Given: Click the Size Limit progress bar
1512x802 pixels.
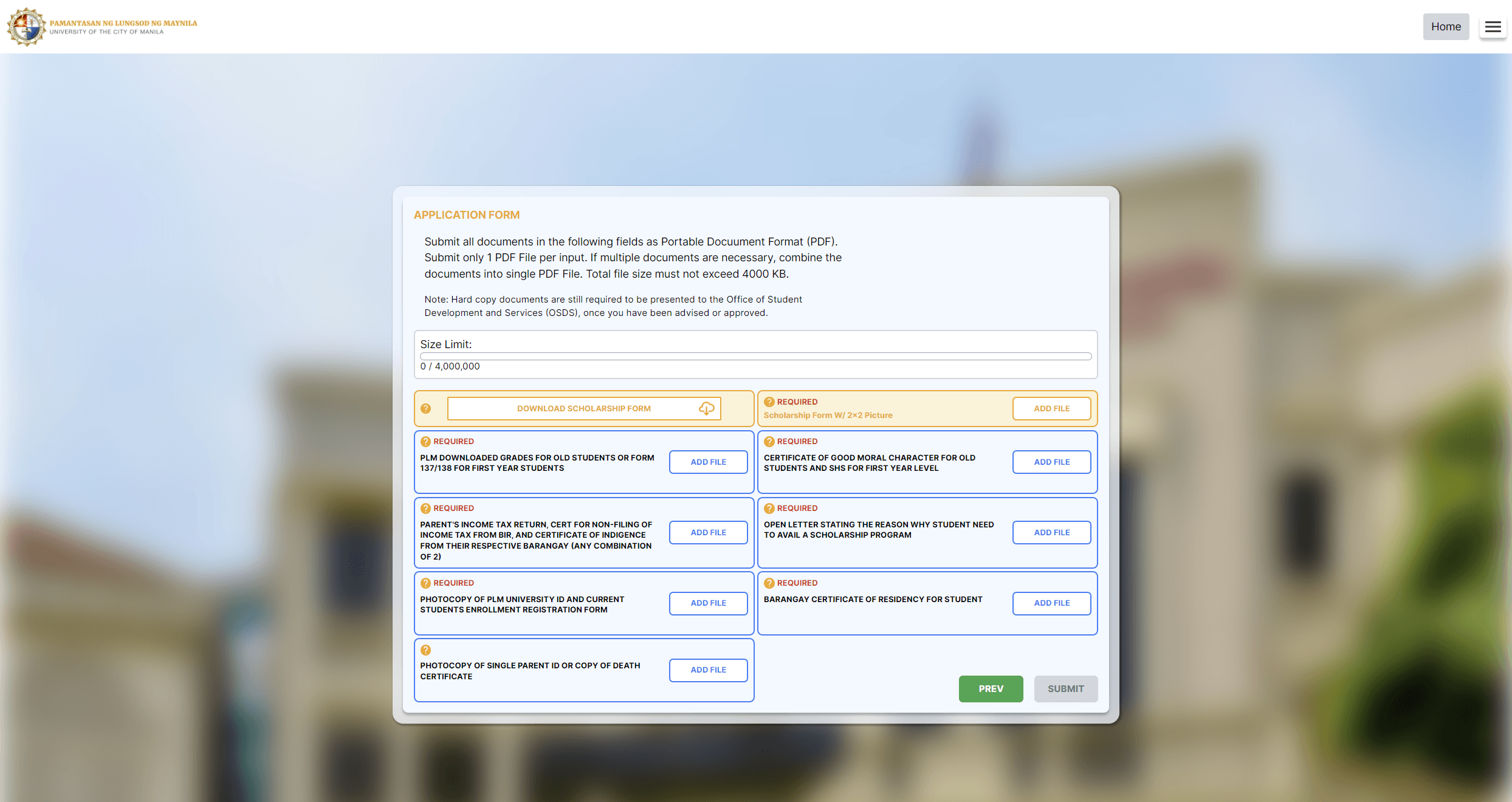Looking at the screenshot, I should [x=755, y=357].
